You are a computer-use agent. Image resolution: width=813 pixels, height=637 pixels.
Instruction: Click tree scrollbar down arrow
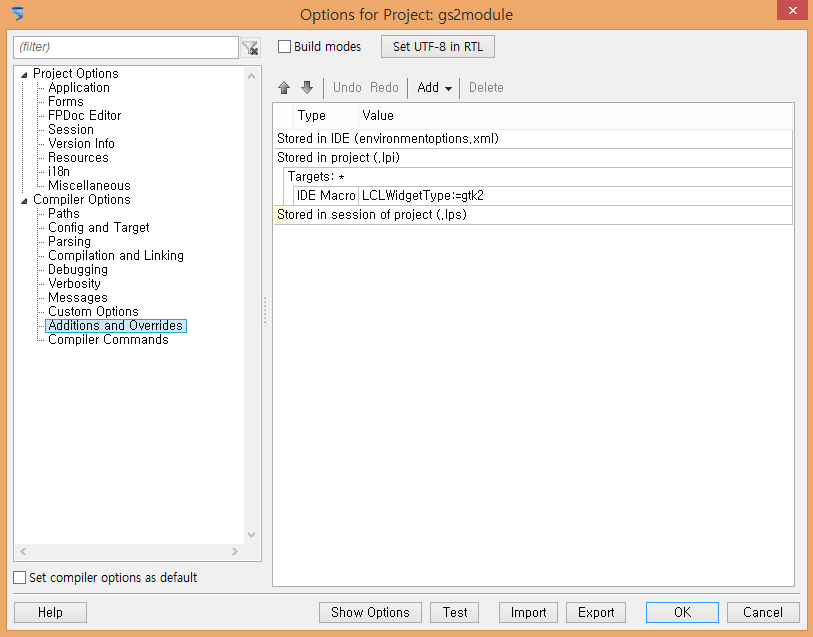point(251,535)
